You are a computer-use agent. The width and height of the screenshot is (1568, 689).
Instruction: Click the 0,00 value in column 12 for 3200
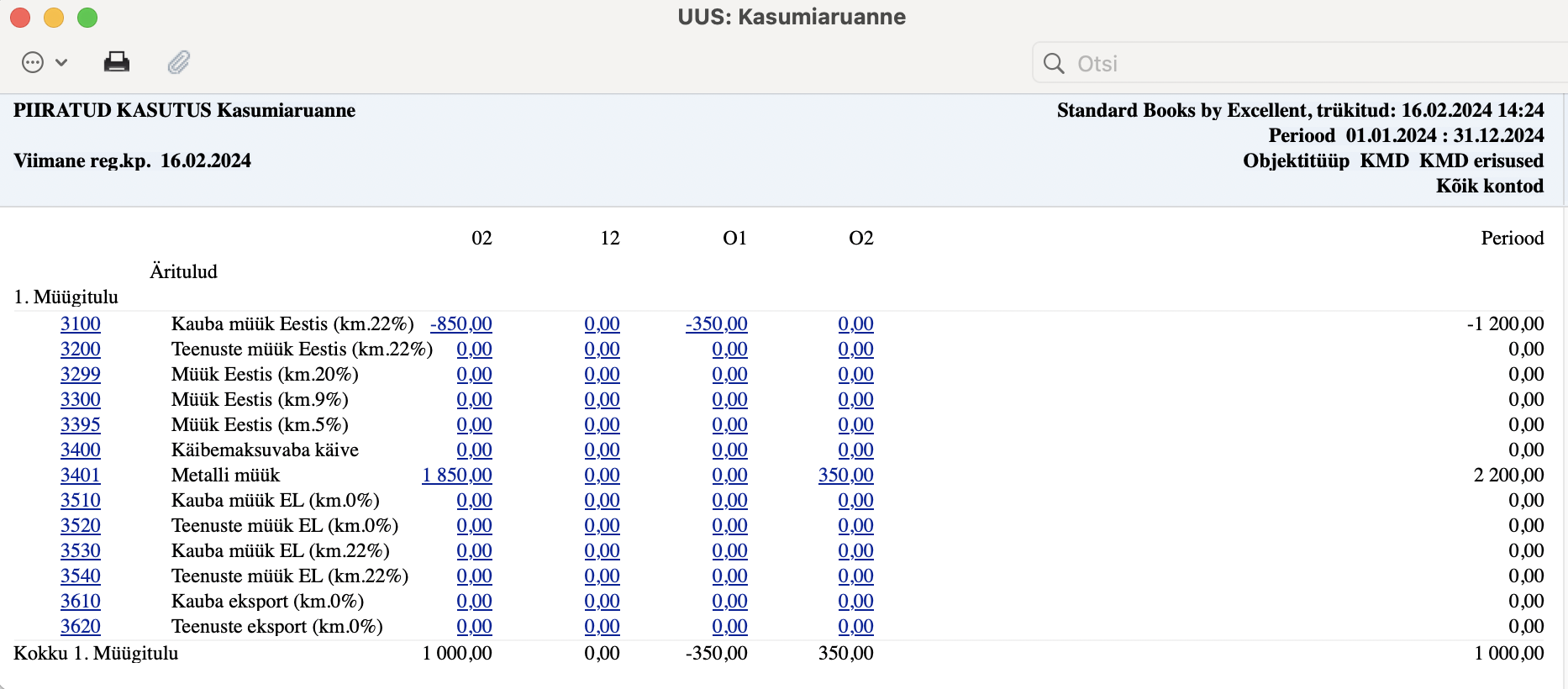coord(602,349)
